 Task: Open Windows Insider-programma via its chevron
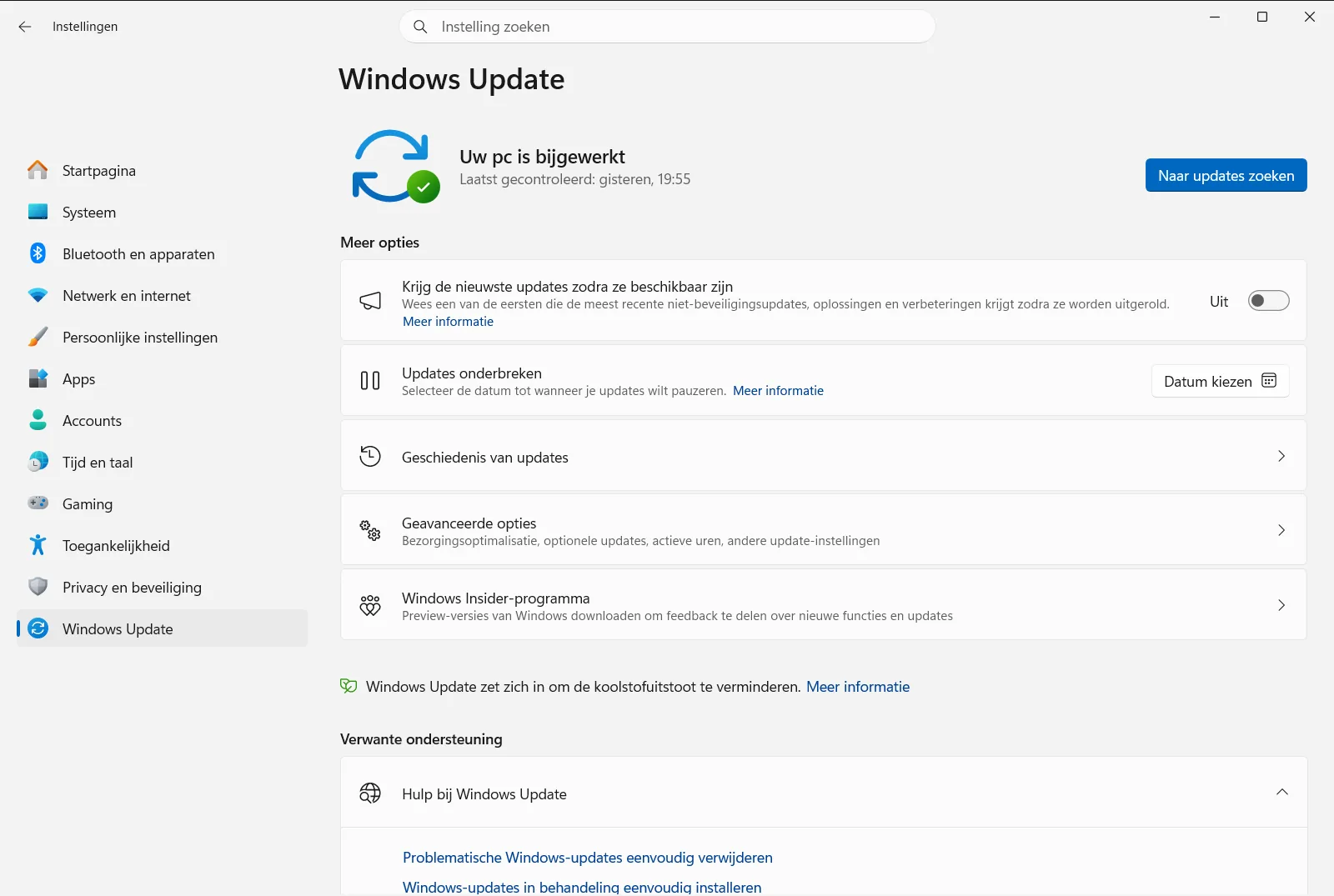pyautogui.click(x=1281, y=605)
